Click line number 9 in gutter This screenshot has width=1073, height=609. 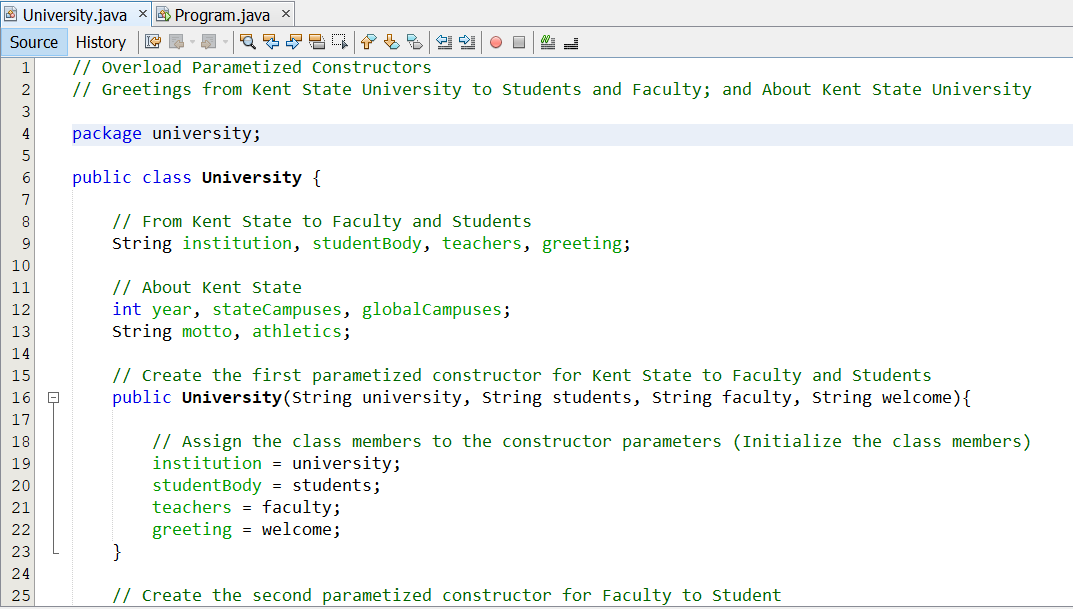(x=25, y=244)
